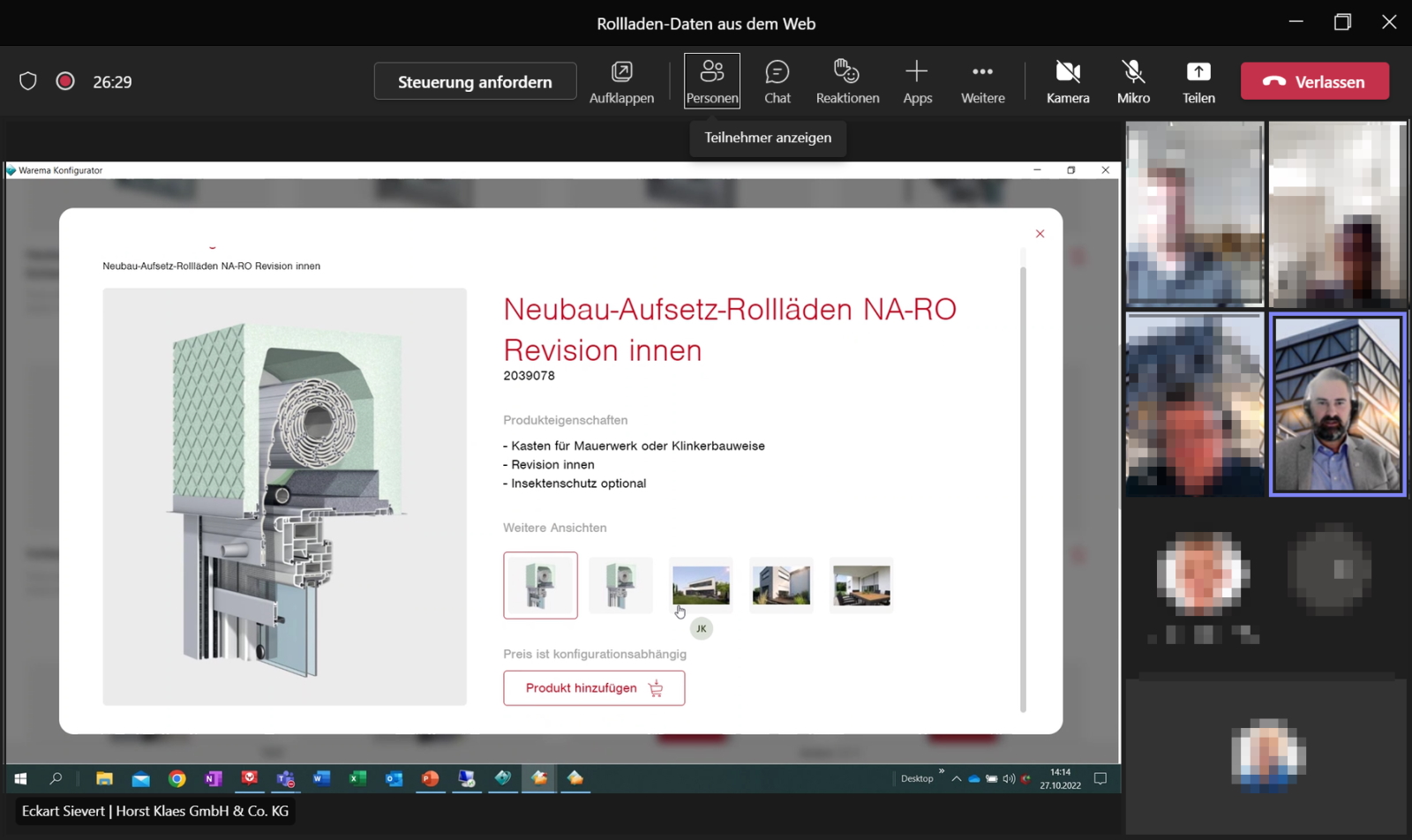Click the product number 2039078
This screenshot has height=840, width=1412.
click(x=529, y=375)
